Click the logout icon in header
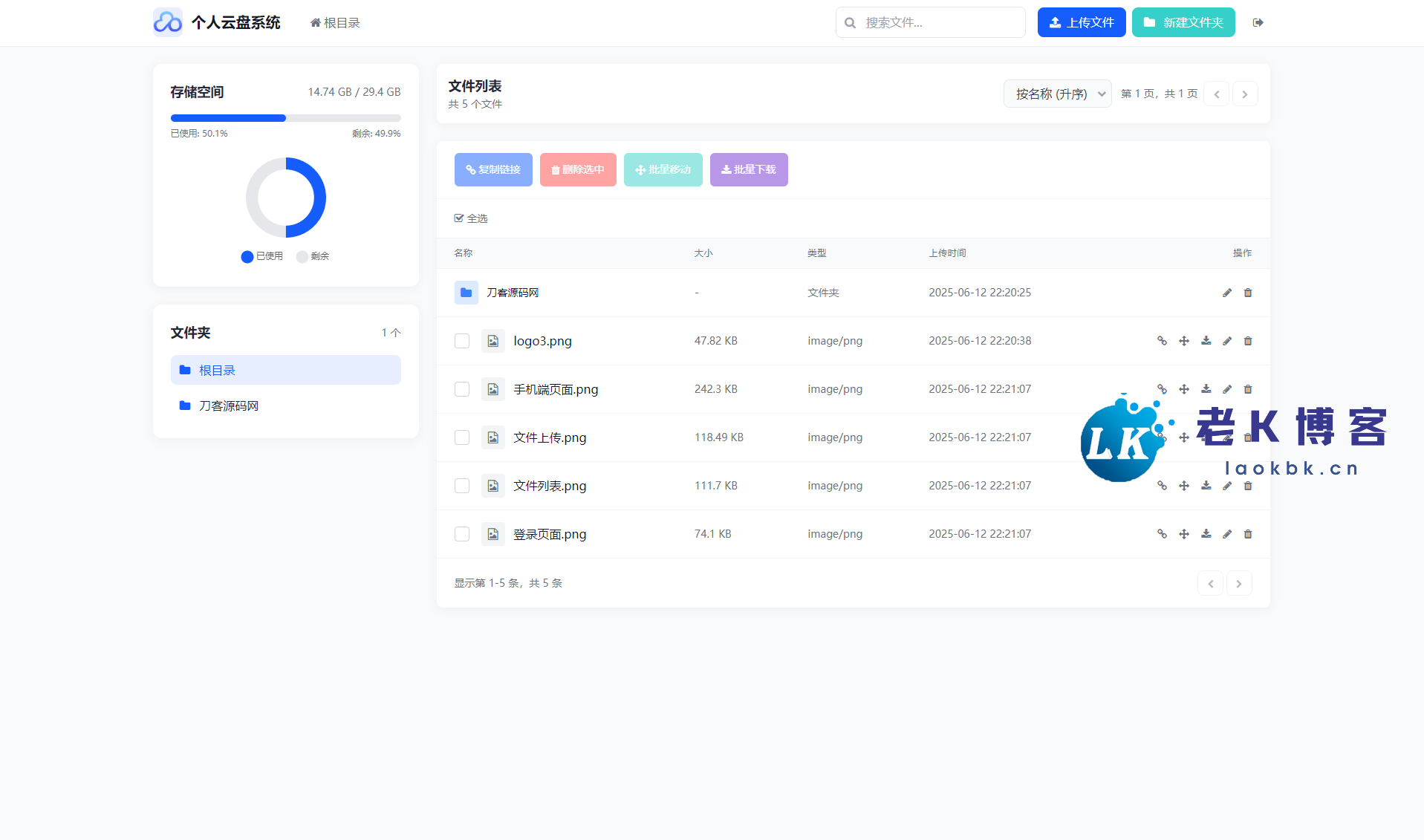The height and width of the screenshot is (840, 1424). [1258, 22]
